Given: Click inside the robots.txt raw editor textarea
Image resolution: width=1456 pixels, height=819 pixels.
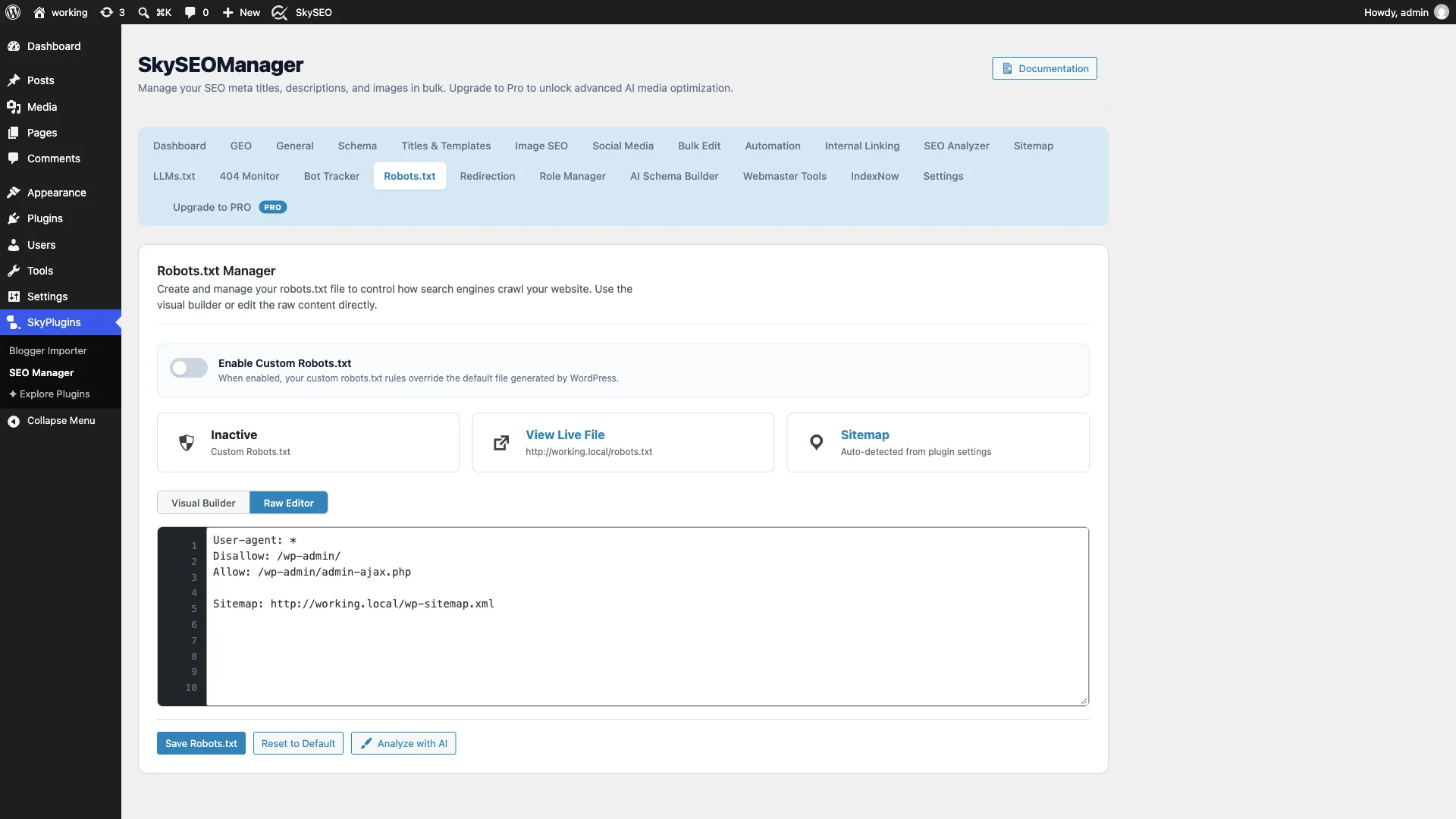Looking at the screenshot, I should 647,617.
